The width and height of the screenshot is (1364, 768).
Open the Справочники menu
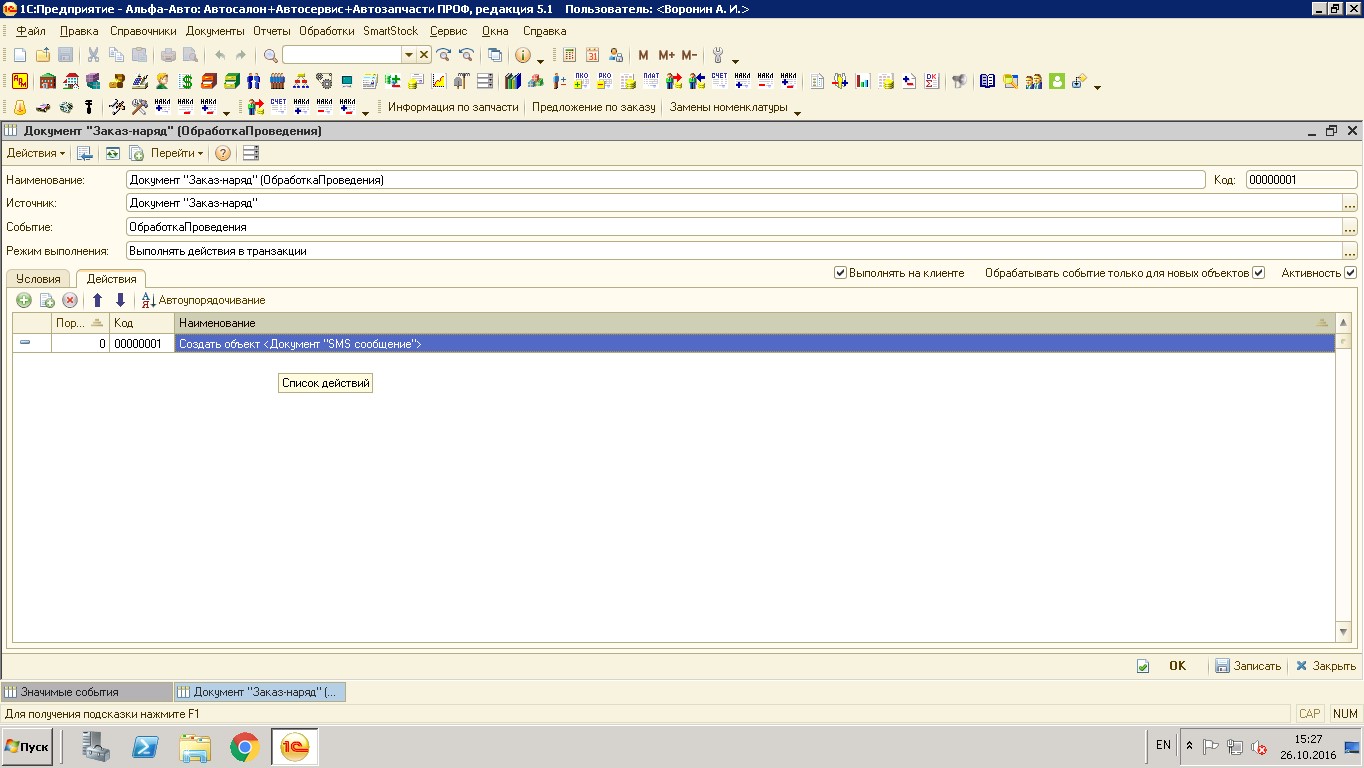click(x=143, y=31)
